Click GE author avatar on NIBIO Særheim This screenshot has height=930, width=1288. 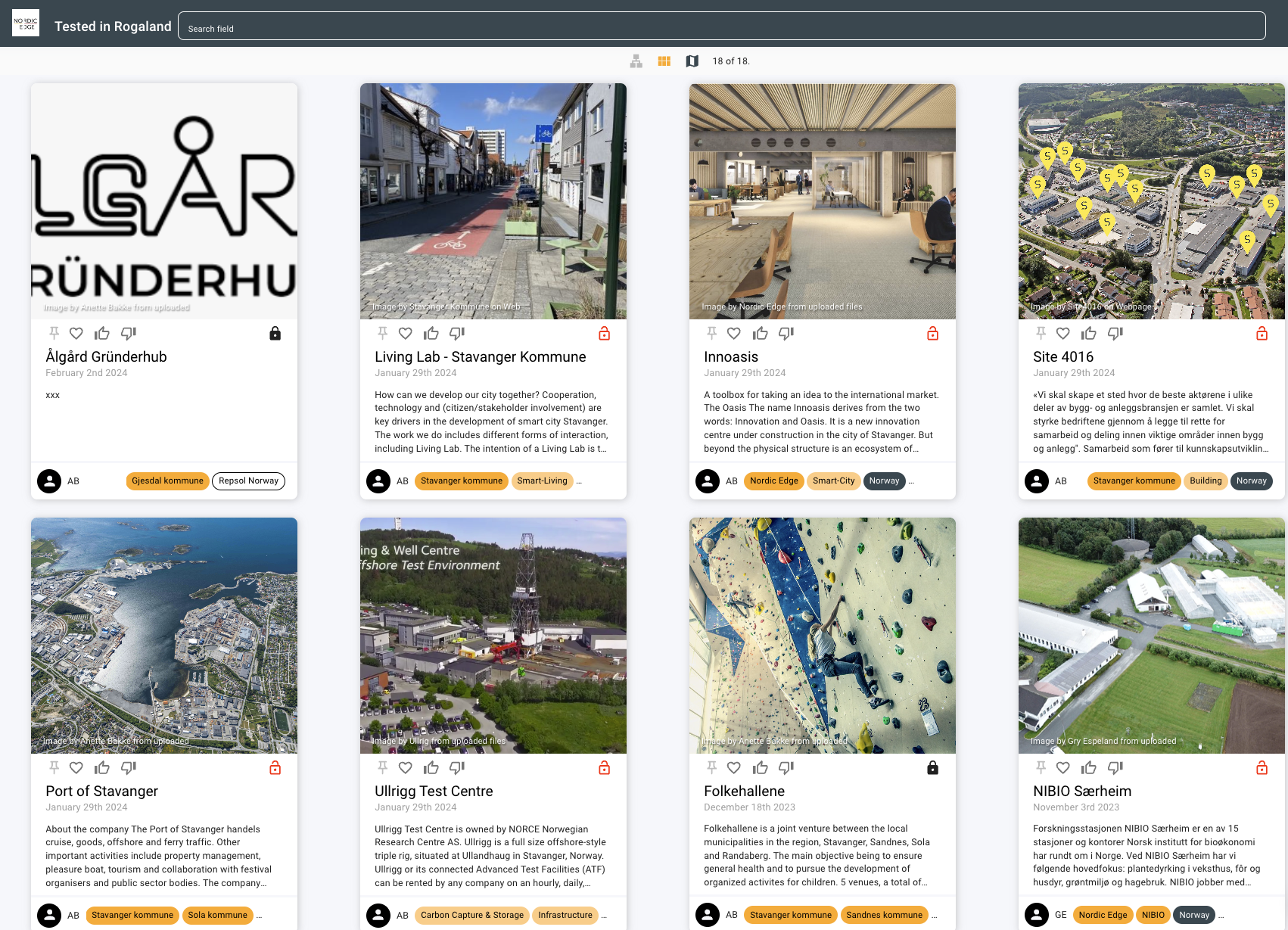click(1037, 915)
